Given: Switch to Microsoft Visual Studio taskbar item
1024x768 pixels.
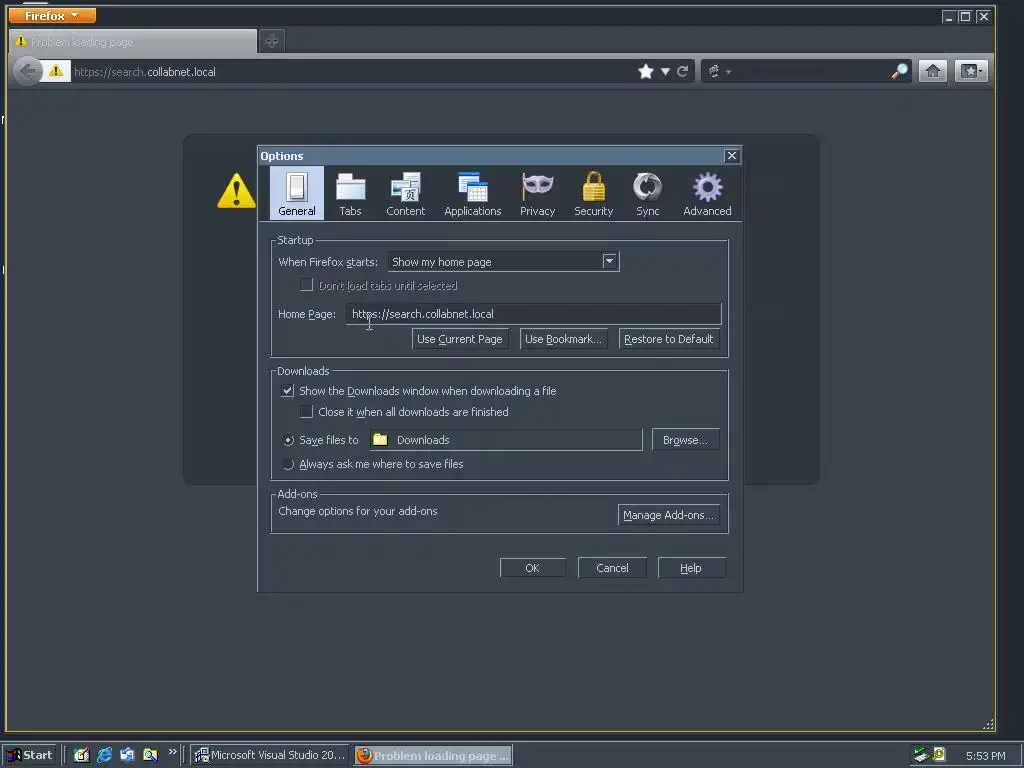Looking at the screenshot, I should point(270,755).
